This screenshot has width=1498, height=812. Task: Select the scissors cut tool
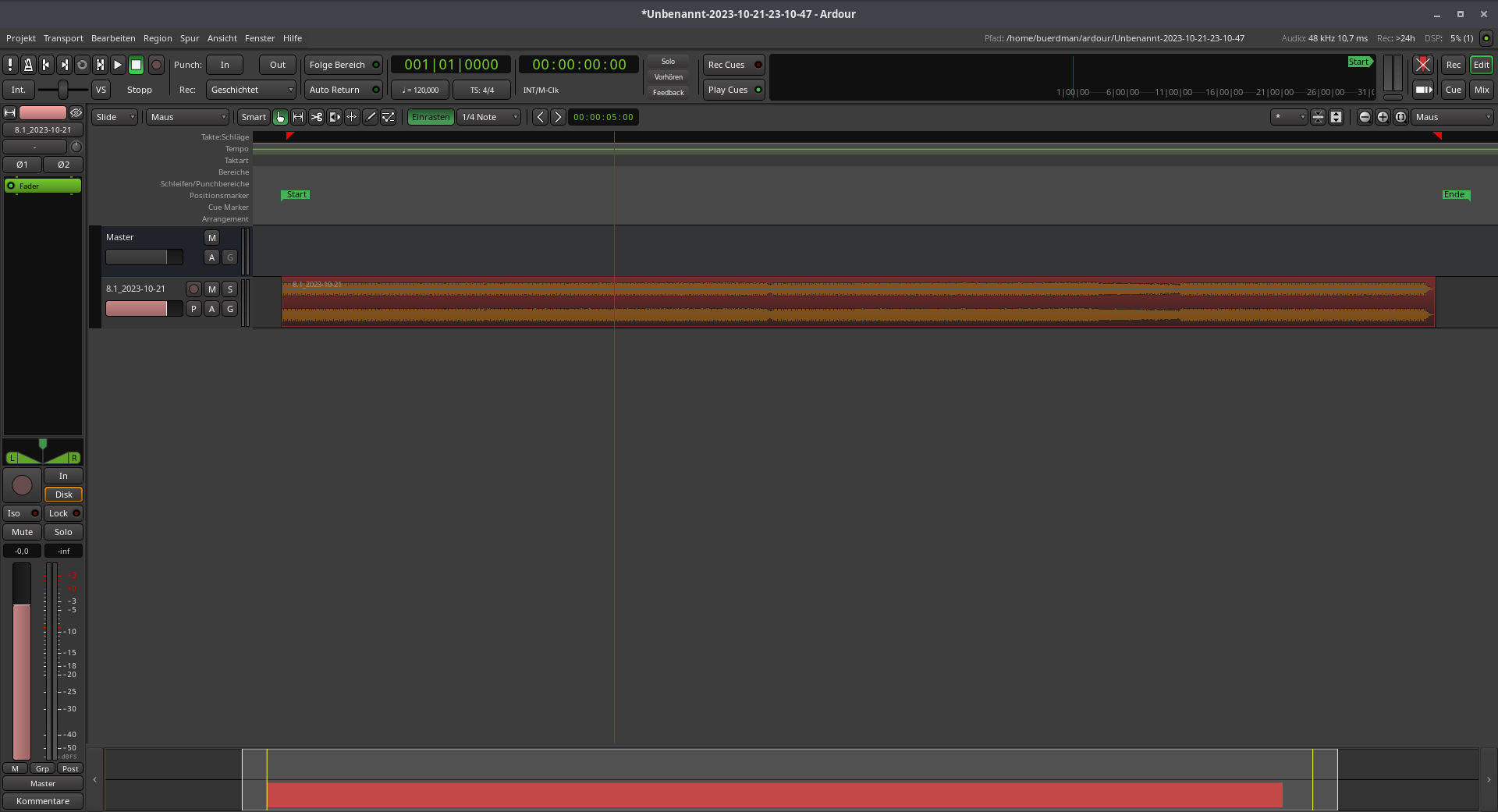click(316, 117)
